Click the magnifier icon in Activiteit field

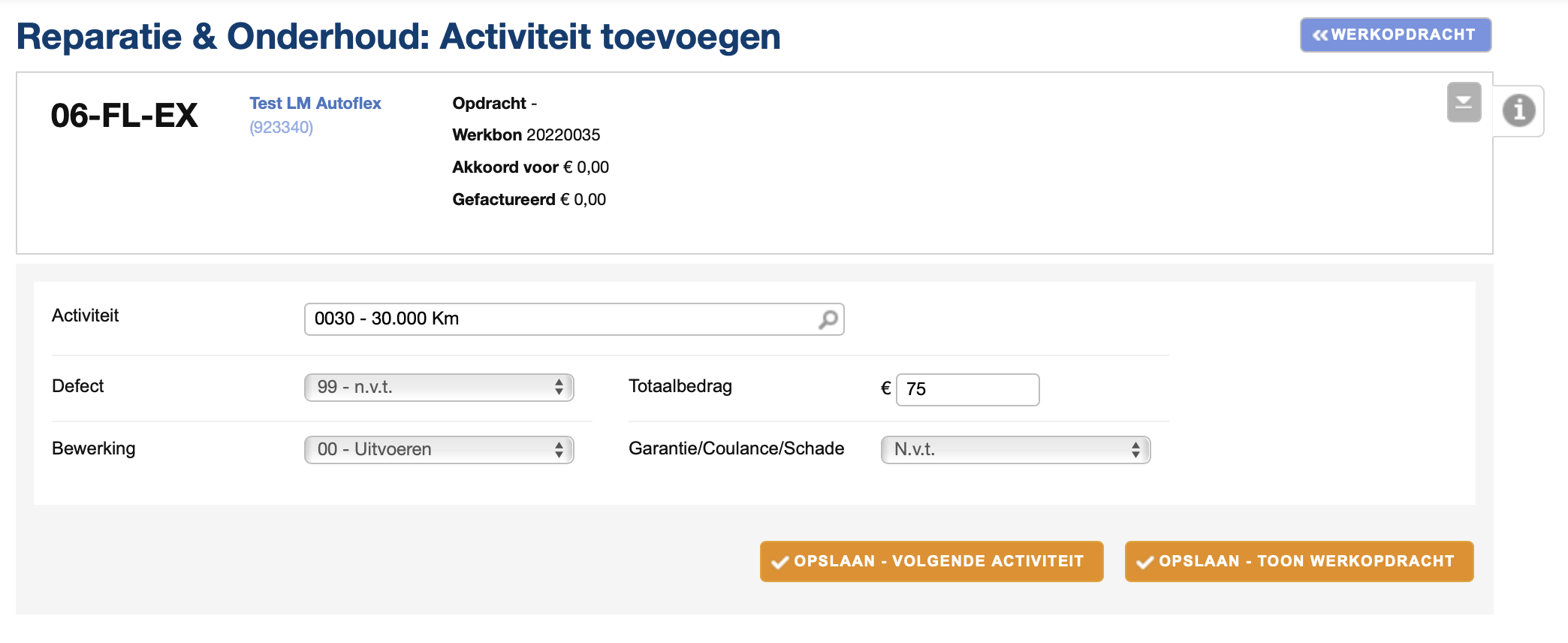[x=828, y=319]
